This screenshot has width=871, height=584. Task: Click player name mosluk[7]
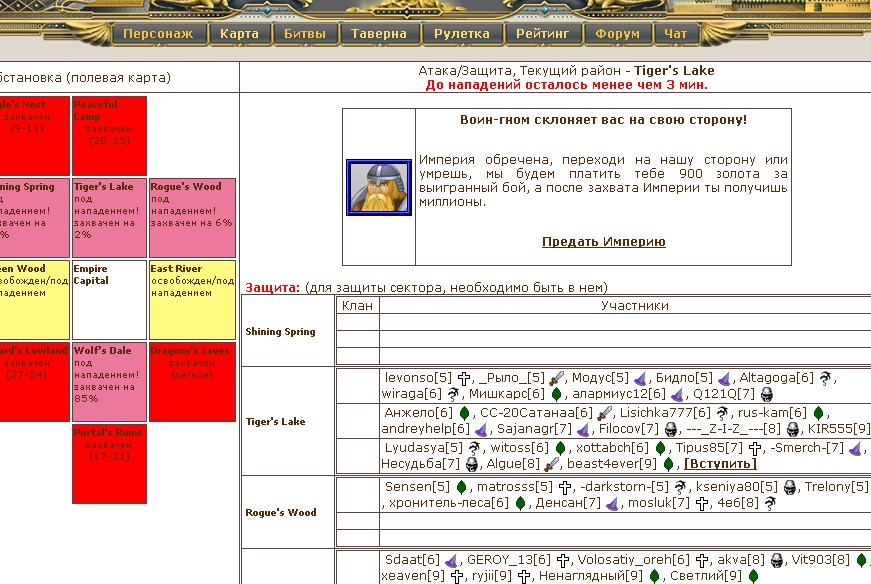click(x=659, y=503)
